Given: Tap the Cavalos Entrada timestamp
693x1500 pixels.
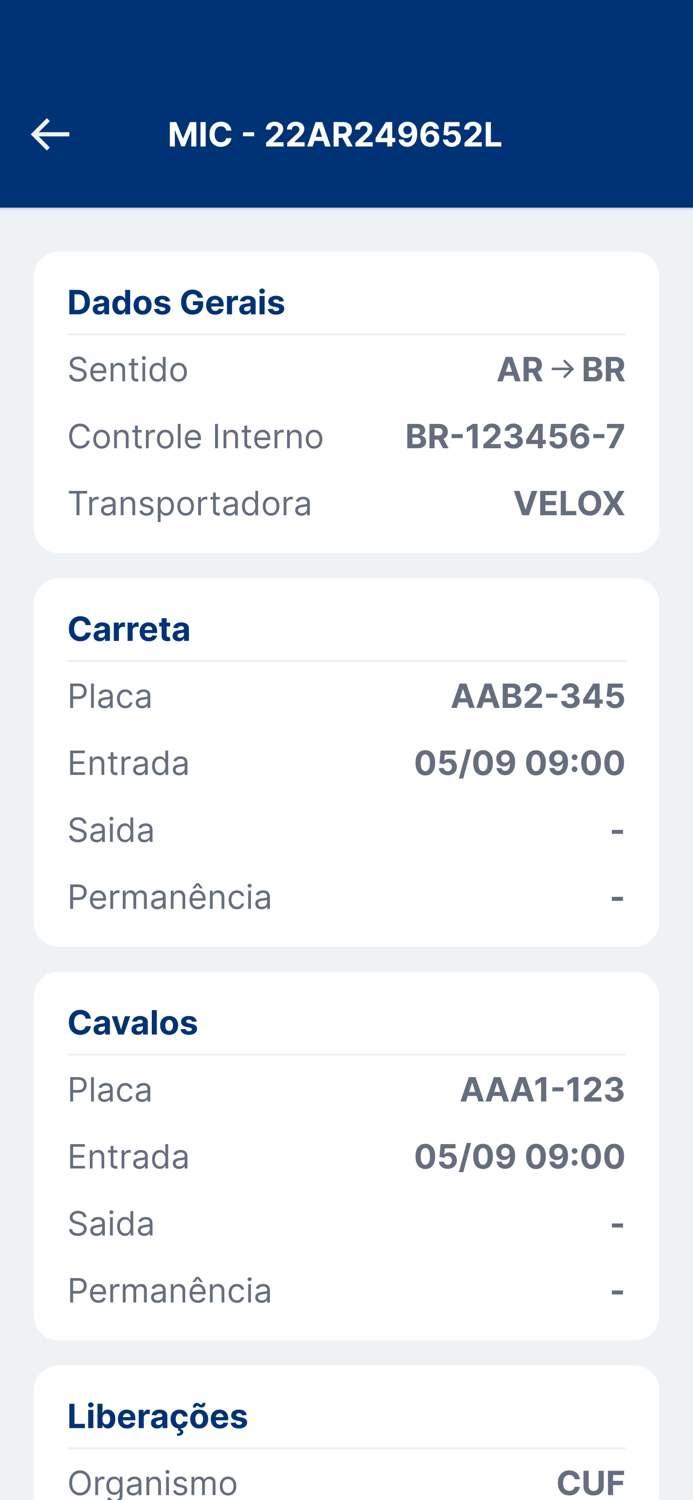Looking at the screenshot, I should coord(520,1156).
